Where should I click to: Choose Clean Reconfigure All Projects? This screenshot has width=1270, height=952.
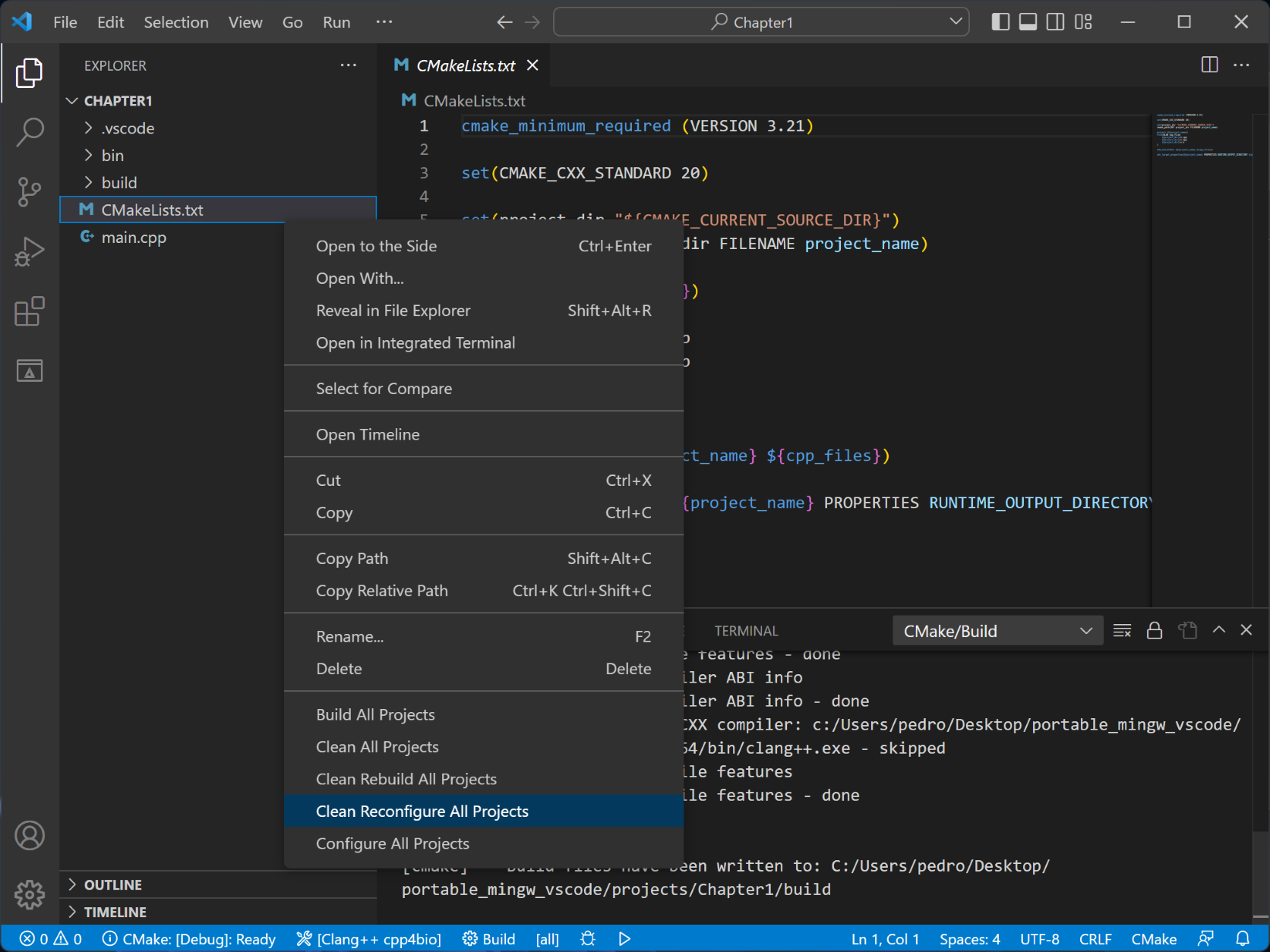coord(422,812)
